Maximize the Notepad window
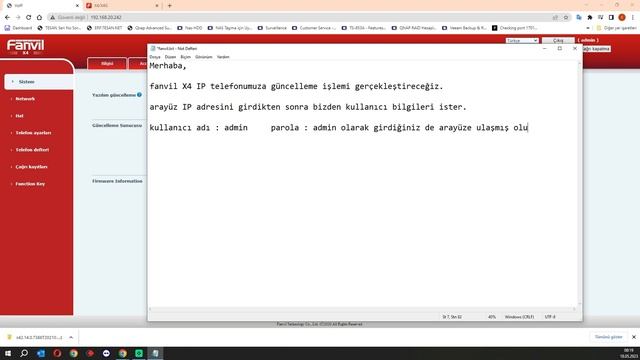Viewport: 640px width, 360px height. tap(560, 49)
